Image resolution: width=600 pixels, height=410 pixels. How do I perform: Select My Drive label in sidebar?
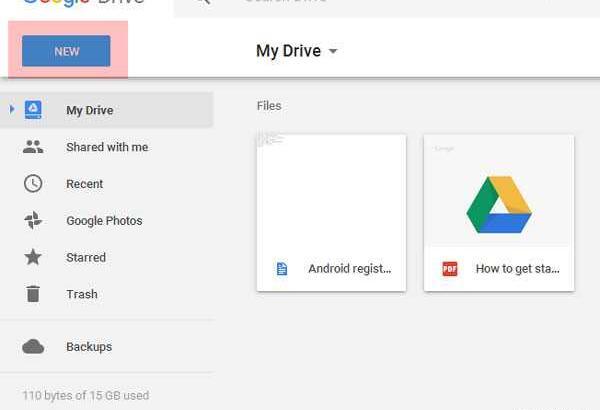(90, 110)
